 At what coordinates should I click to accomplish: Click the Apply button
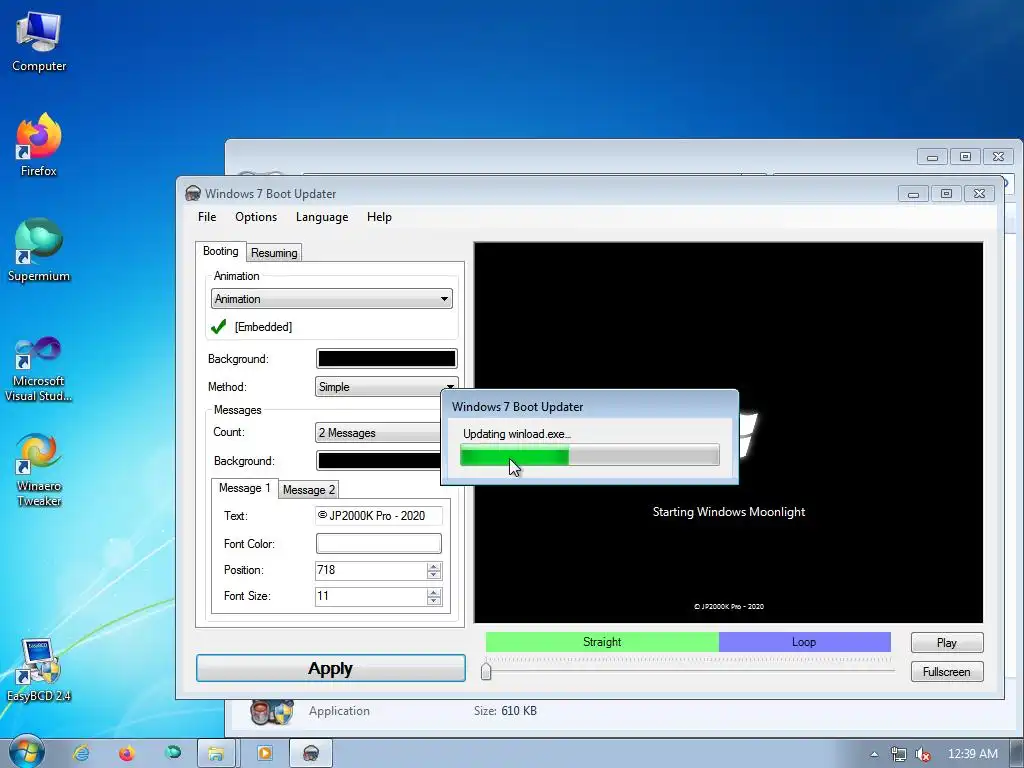tap(330, 668)
